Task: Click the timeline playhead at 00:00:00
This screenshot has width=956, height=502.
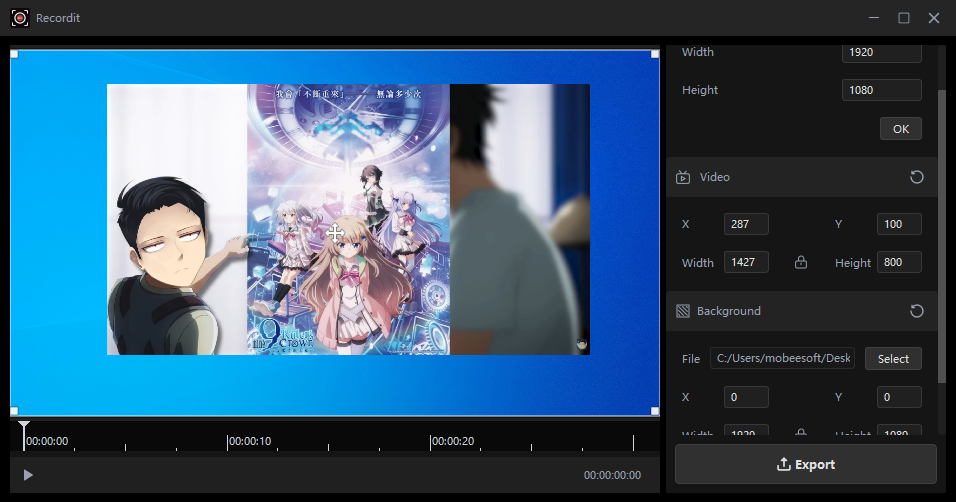Action: pyautogui.click(x=24, y=430)
